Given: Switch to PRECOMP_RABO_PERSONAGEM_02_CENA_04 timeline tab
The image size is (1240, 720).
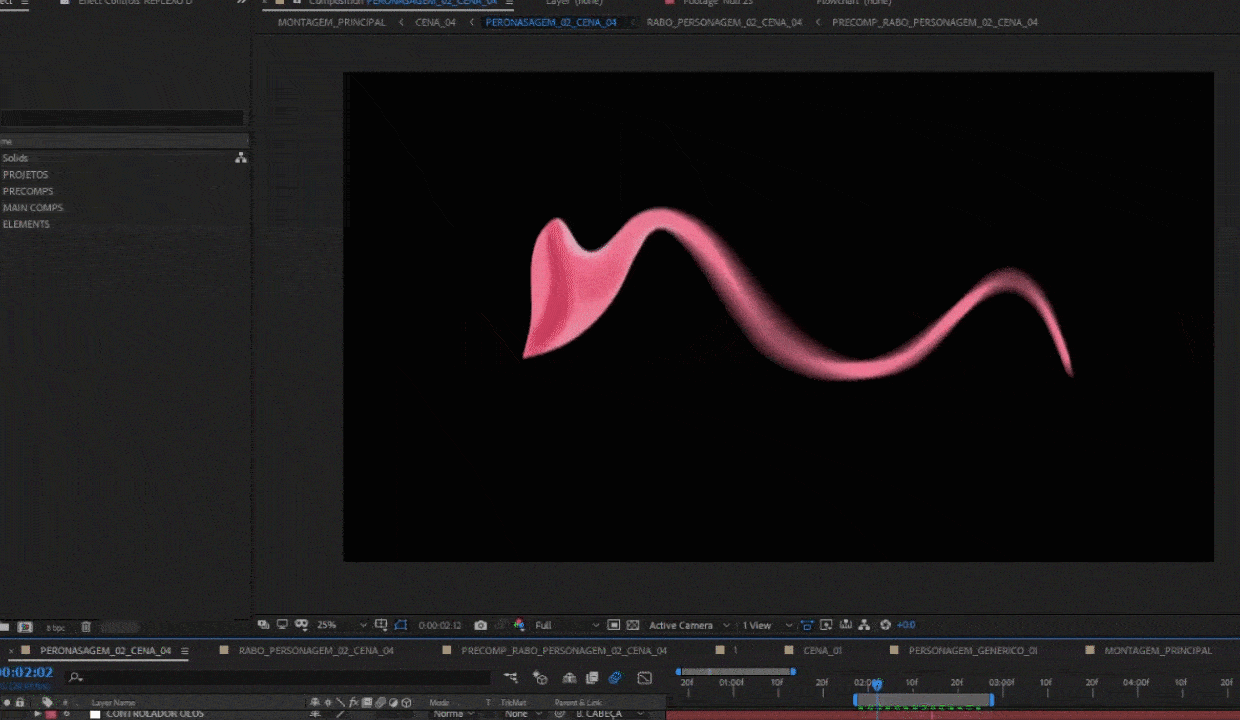Looking at the screenshot, I should pyautogui.click(x=564, y=650).
